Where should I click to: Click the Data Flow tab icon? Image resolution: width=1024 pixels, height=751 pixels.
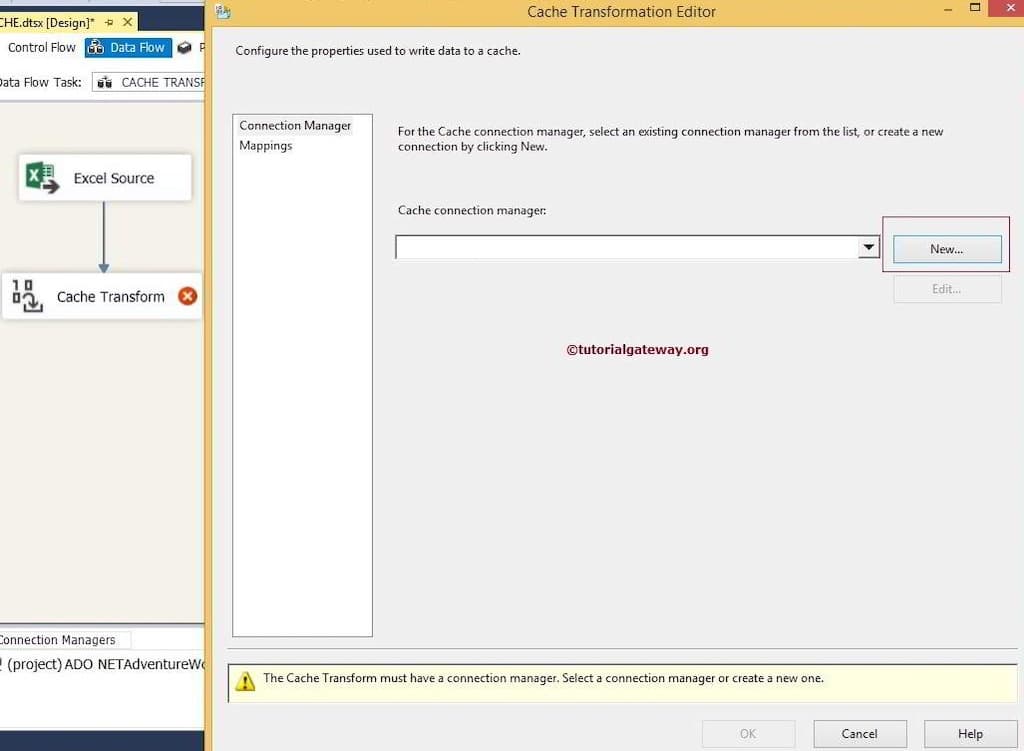[96, 48]
